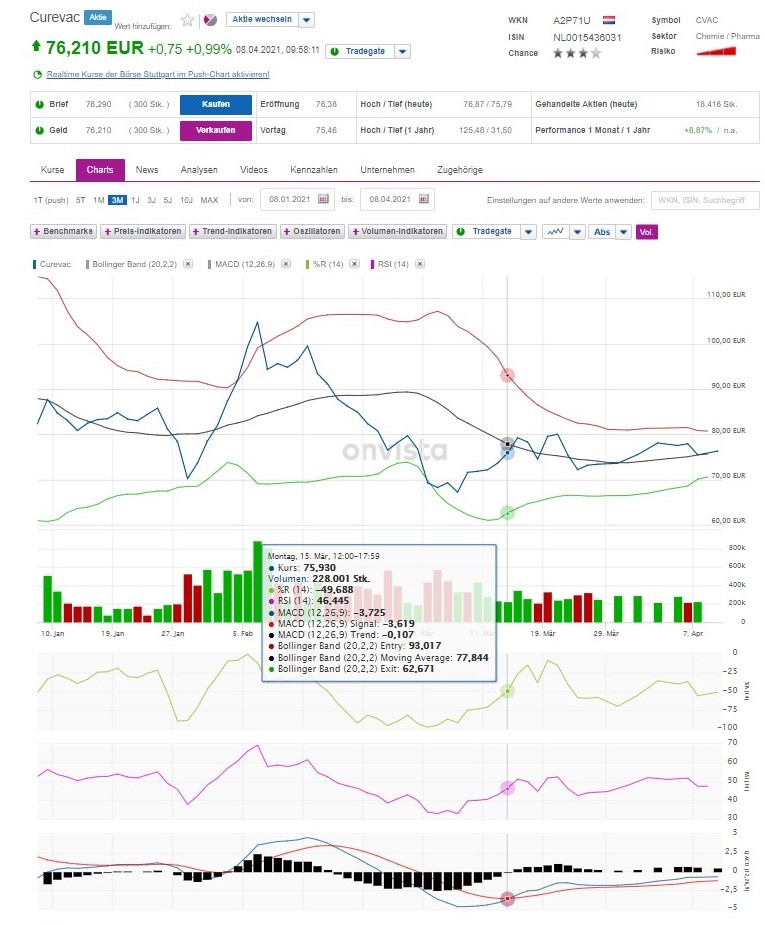This screenshot has width=765, height=925.
Task: Open the chart toolbar Tradegate dropdown arrow
Action: pos(528,232)
